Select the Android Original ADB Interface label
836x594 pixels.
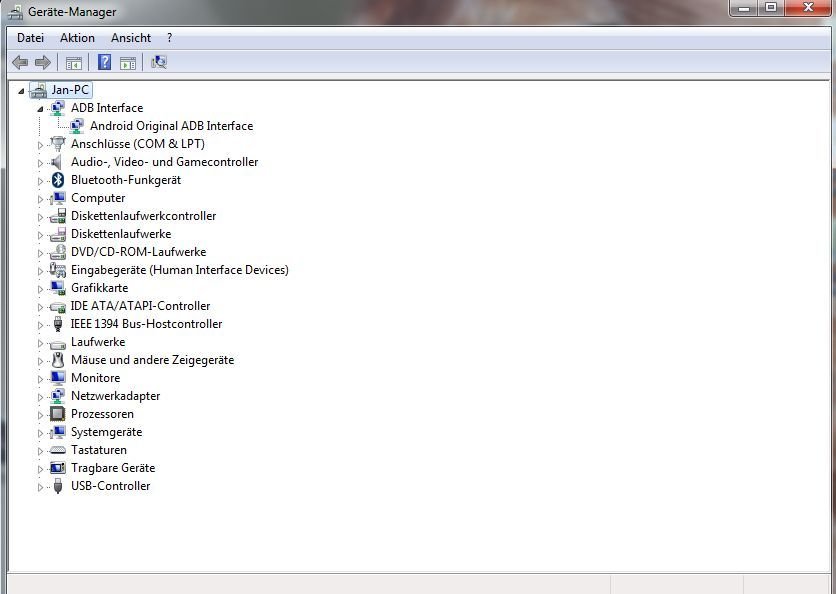(x=172, y=126)
